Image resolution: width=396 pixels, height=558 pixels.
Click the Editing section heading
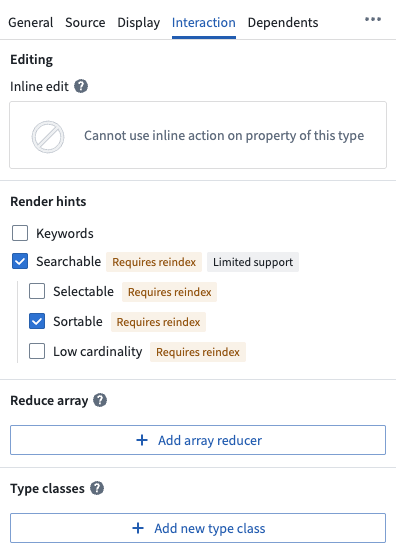click(x=31, y=59)
